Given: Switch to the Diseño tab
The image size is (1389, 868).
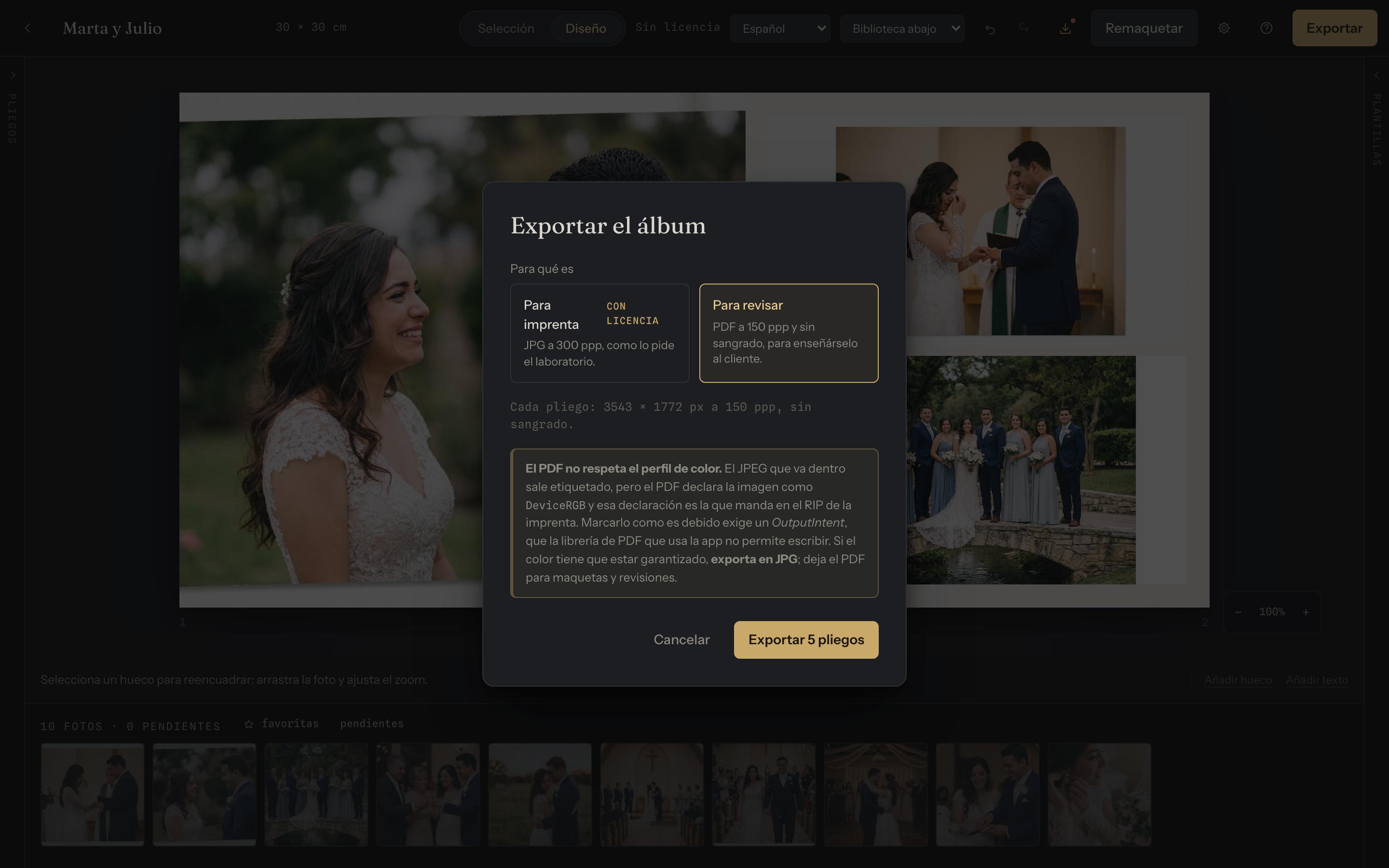Looking at the screenshot, I should pos(586,28).
